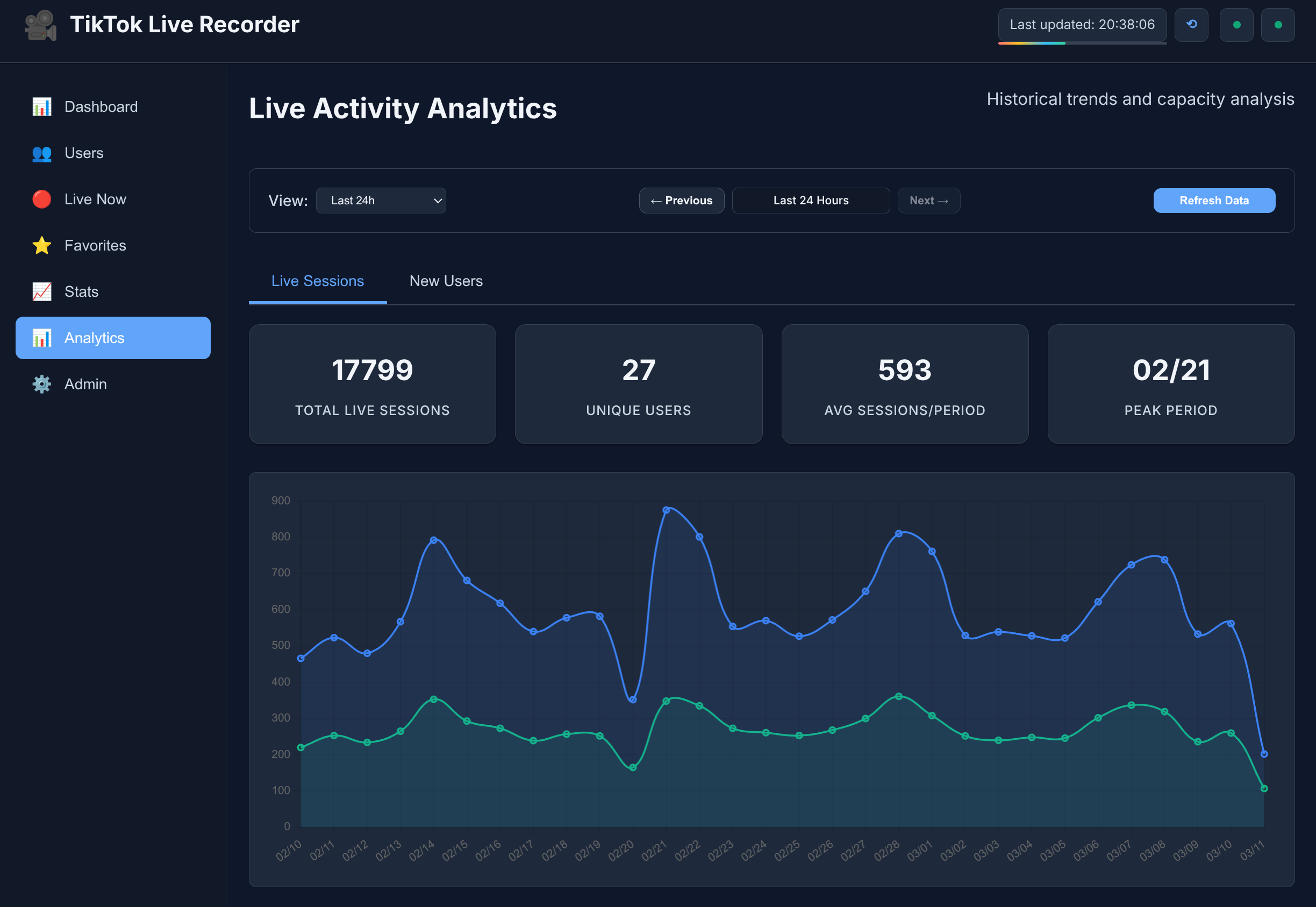
Task: Click the blue refresh arrow icon in header
Action: click(1191, 25)
